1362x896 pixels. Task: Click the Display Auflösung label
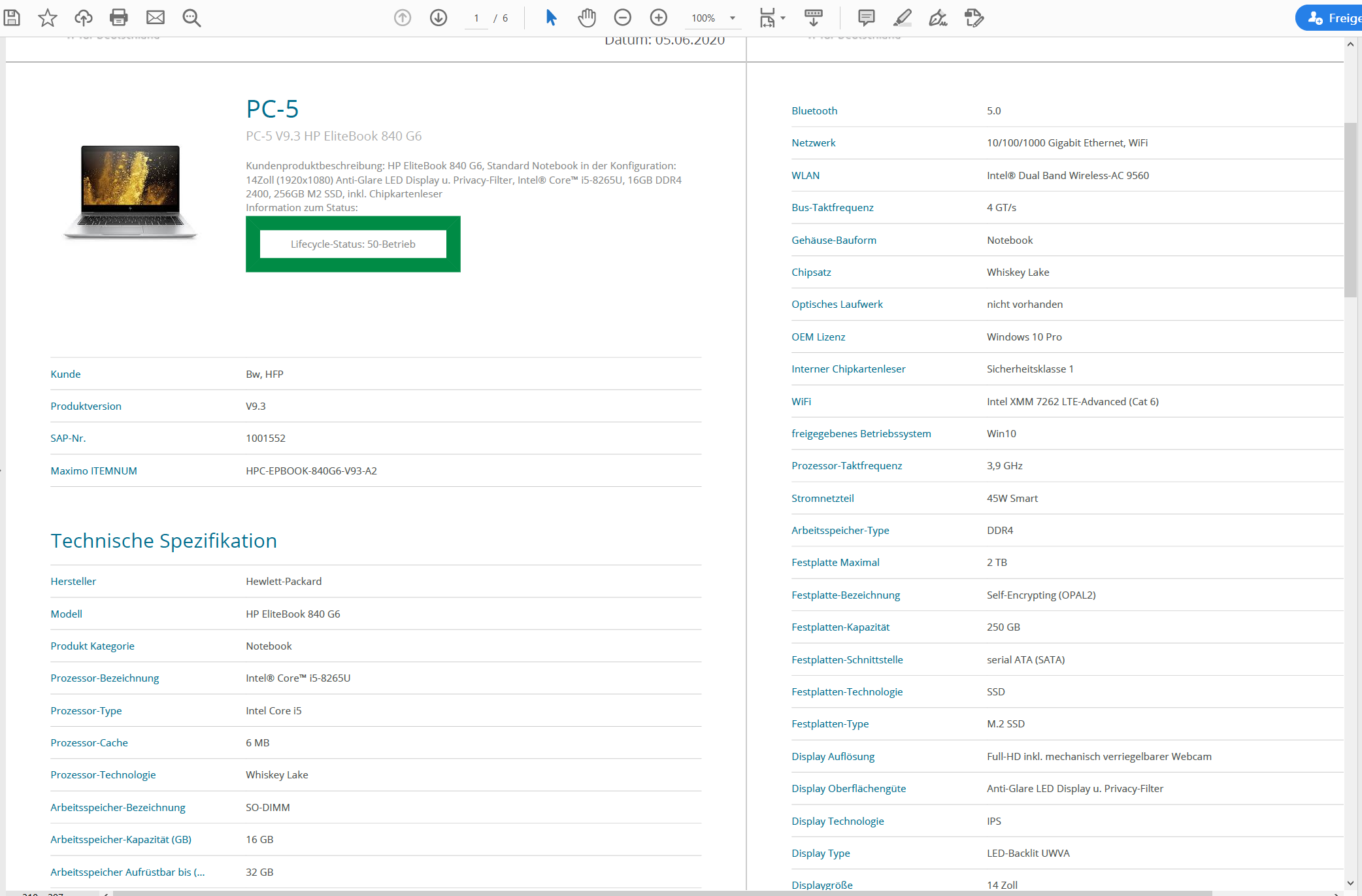[x=833, y=756]
